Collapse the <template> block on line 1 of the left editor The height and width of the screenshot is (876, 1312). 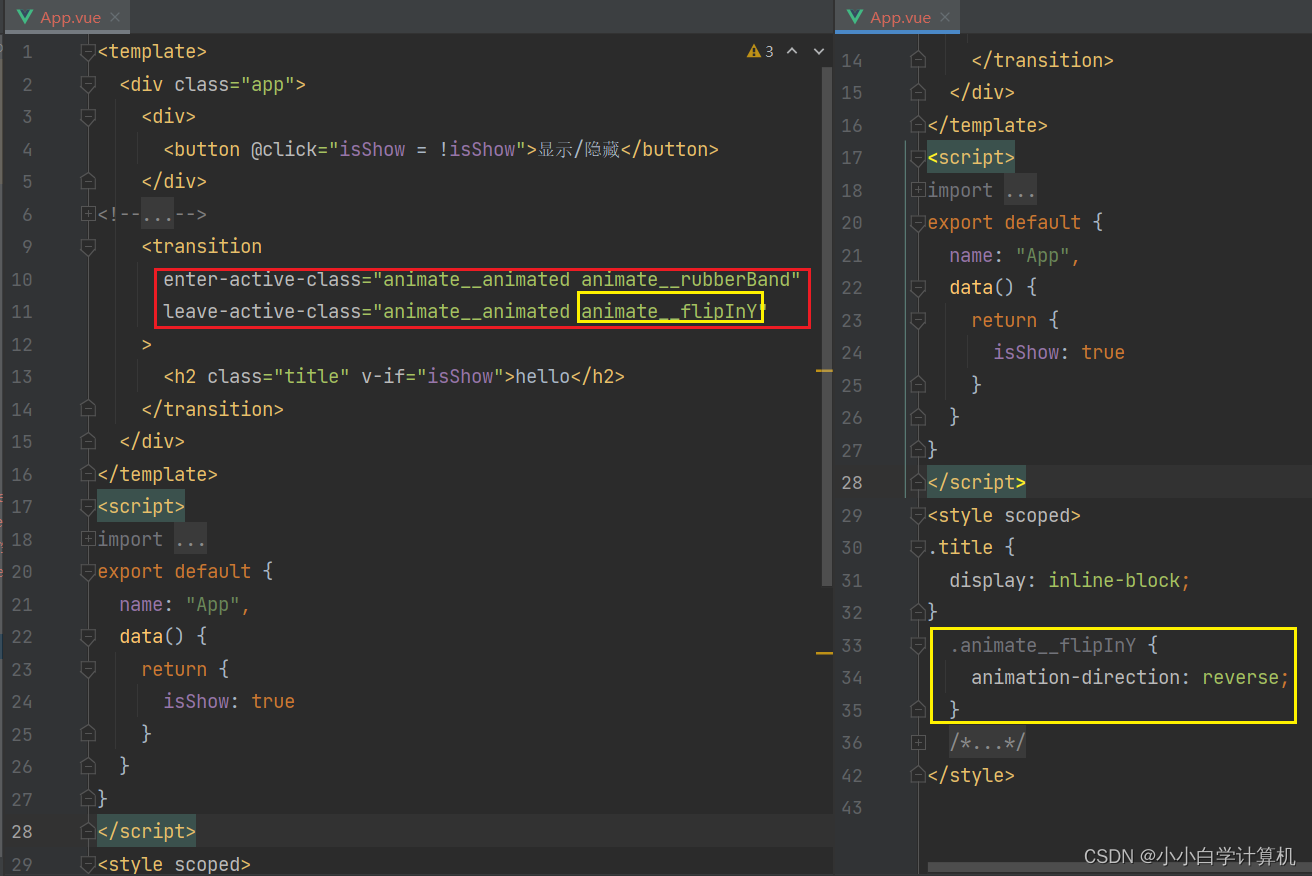click(88, 52)
